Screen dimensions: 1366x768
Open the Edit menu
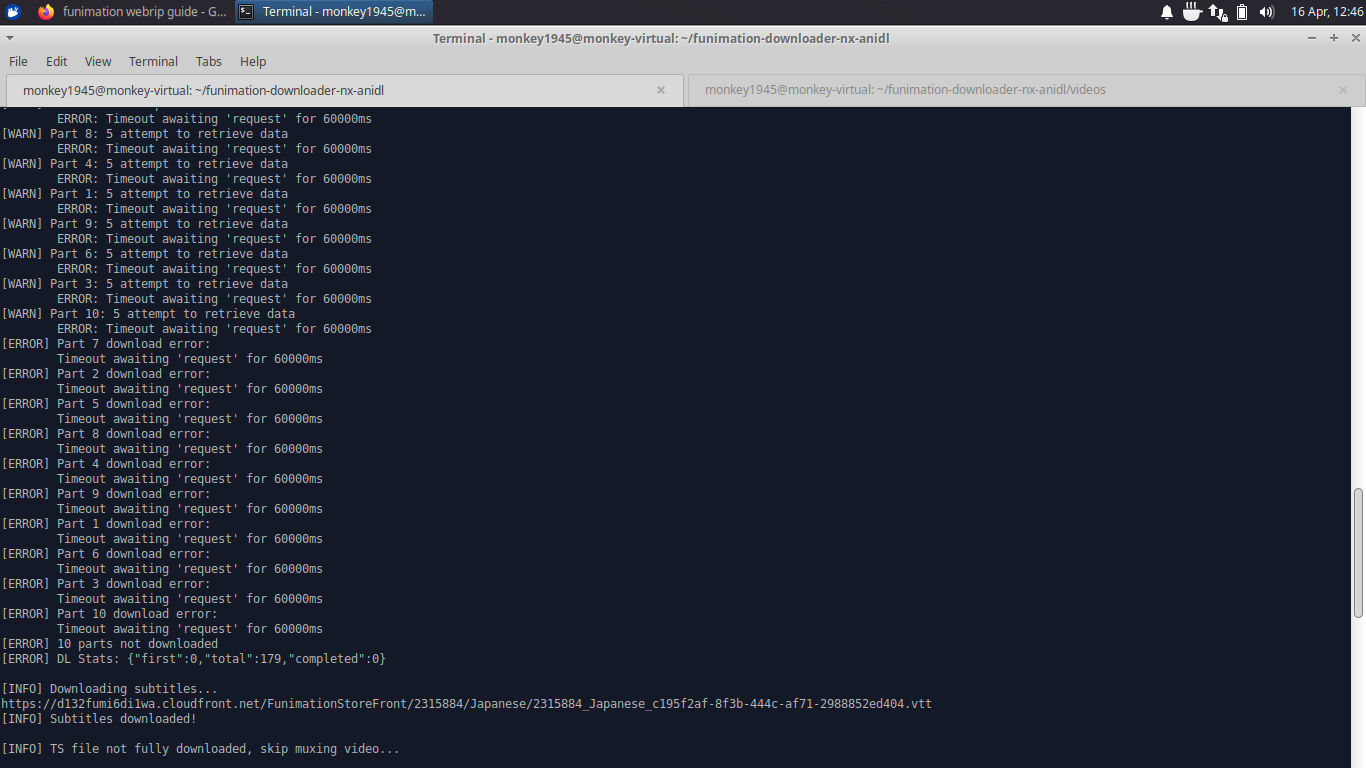click(56, 61)
